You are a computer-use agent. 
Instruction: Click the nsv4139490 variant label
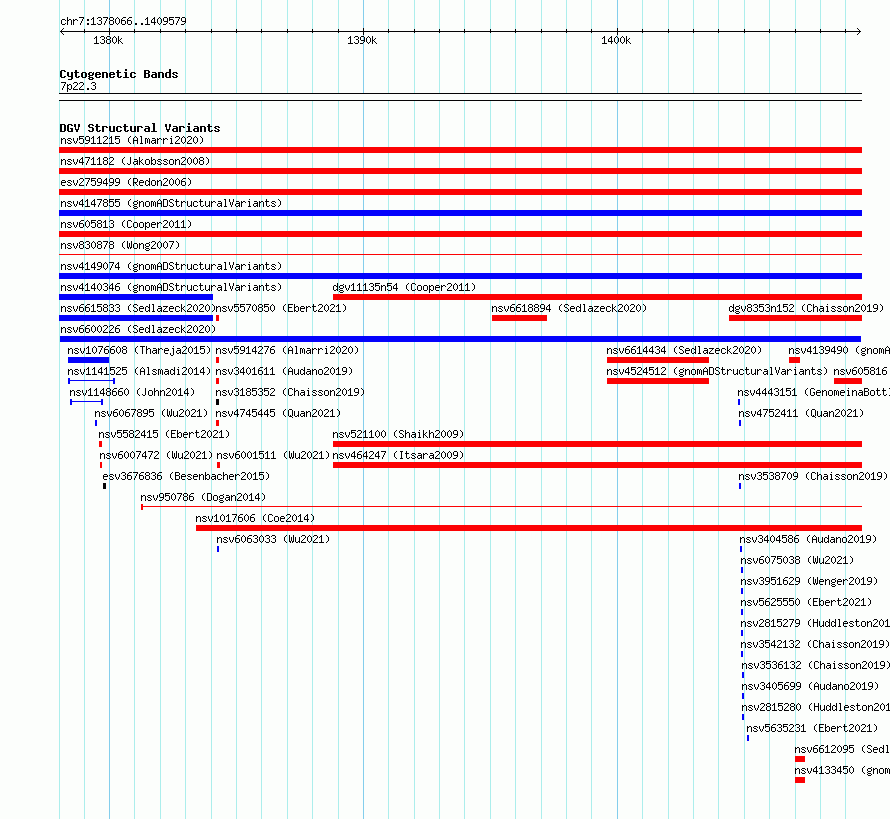click(x=839, y=350)
